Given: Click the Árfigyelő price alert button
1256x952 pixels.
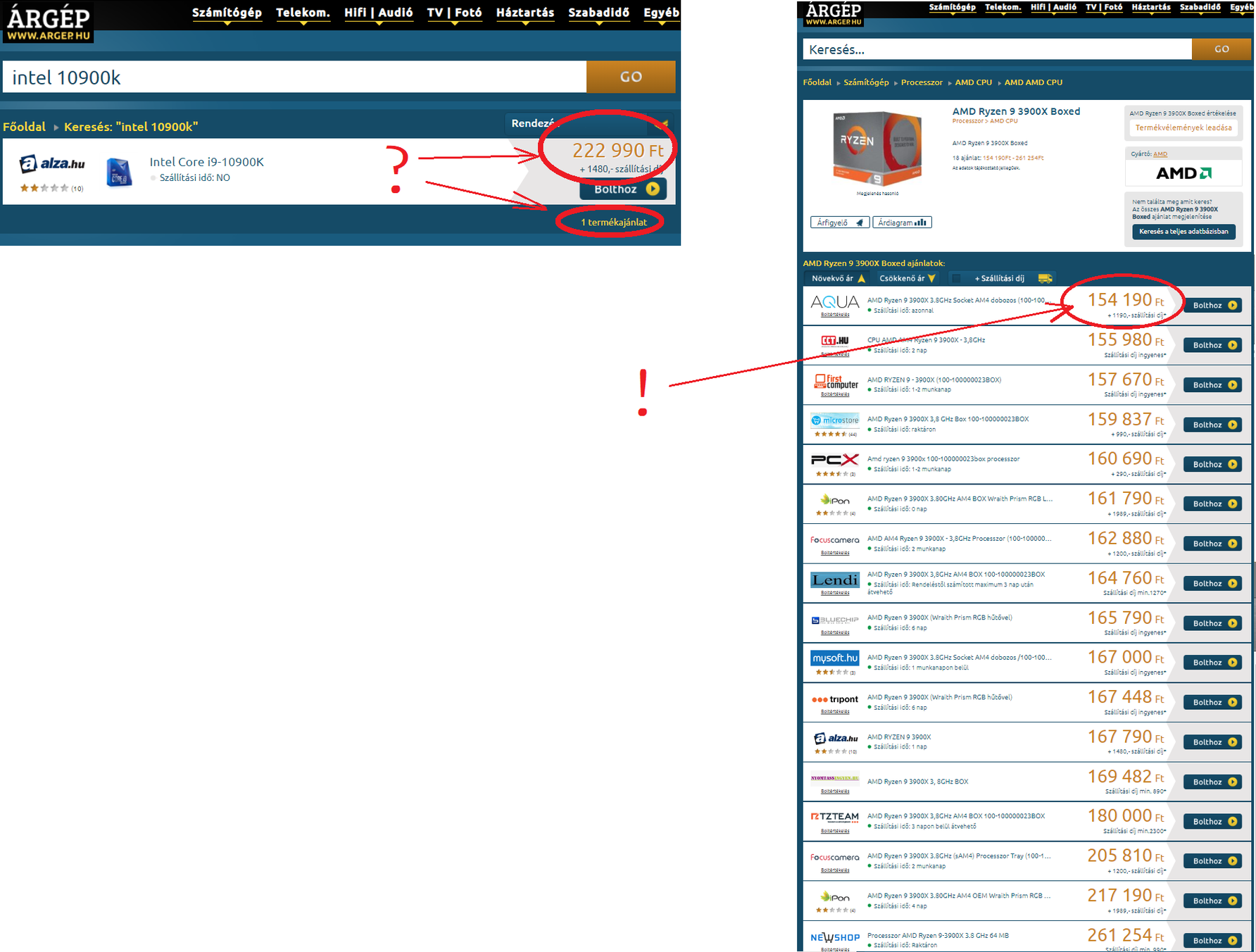Looking at the screenshot, I should [839, 223].
